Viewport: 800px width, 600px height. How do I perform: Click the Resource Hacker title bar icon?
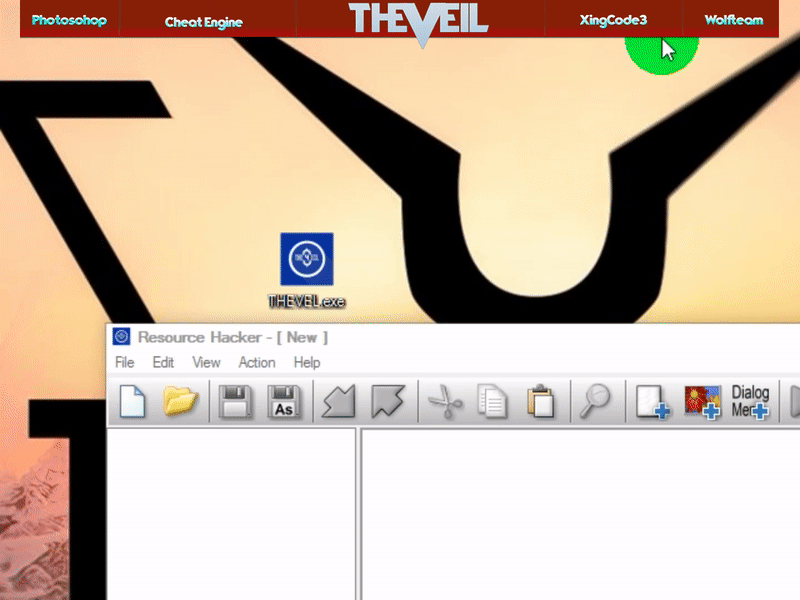[121, 337]
